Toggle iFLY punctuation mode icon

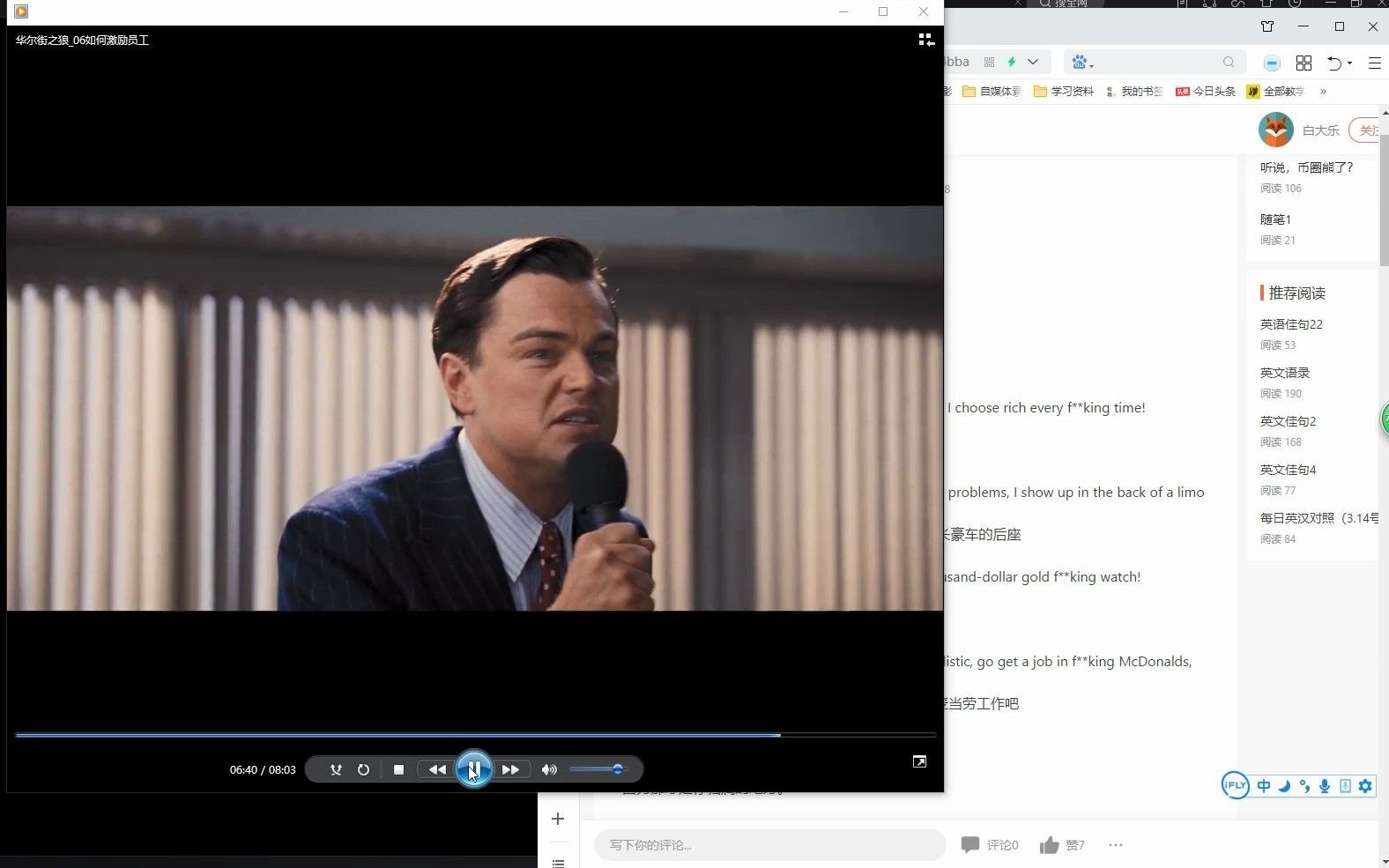[x=1304, y=786]
